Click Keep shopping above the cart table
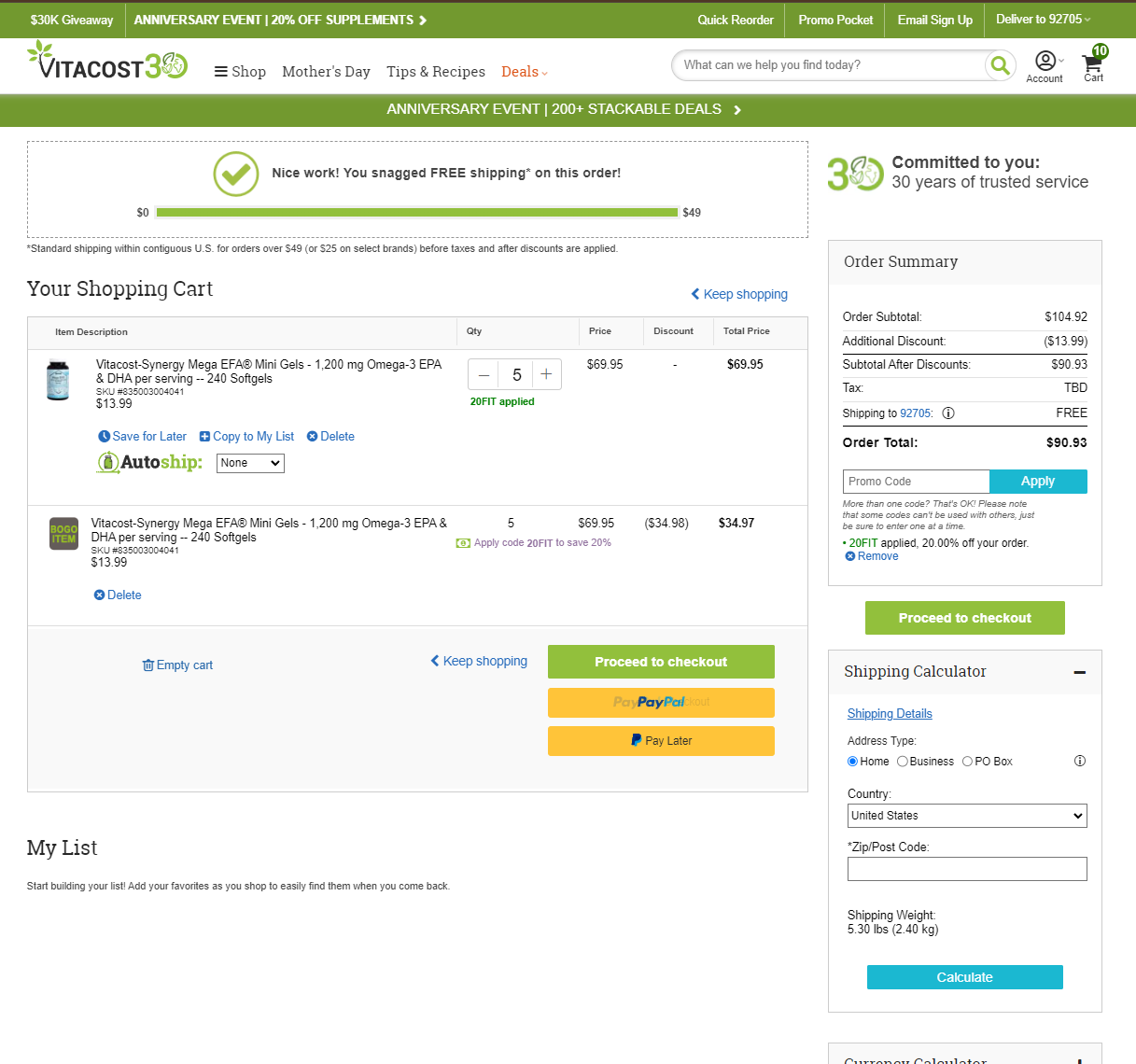The height and width of the screenshot is (1064, 1136). click(x=739, y=294)
